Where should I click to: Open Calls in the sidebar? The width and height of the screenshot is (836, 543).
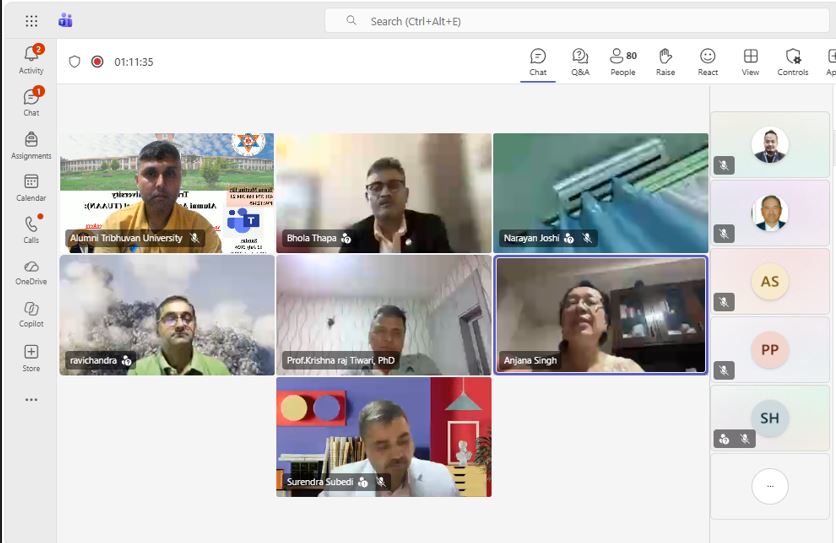(x=31, y=229)
